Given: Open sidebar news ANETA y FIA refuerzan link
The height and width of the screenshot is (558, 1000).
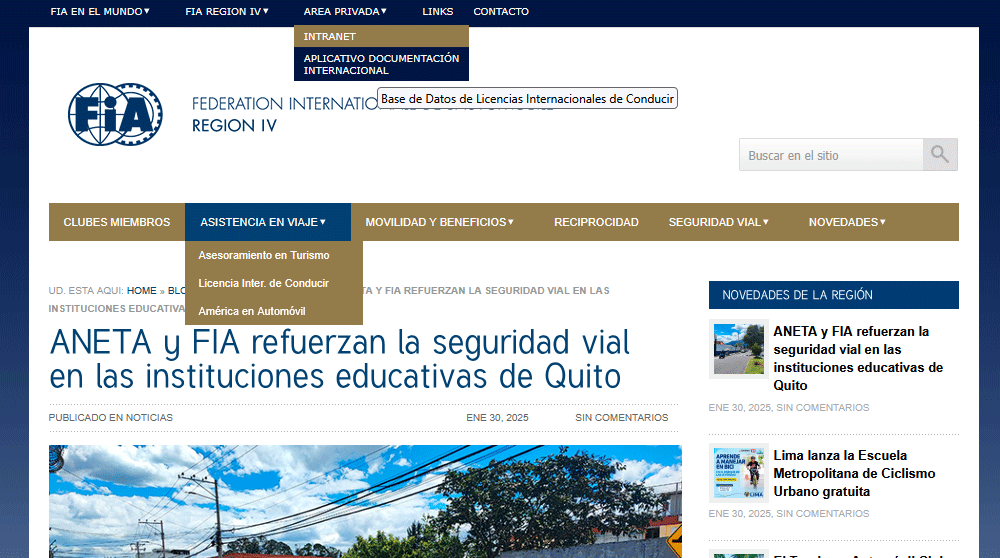Looking at the screenshot, I should click(x=858, y=358).
